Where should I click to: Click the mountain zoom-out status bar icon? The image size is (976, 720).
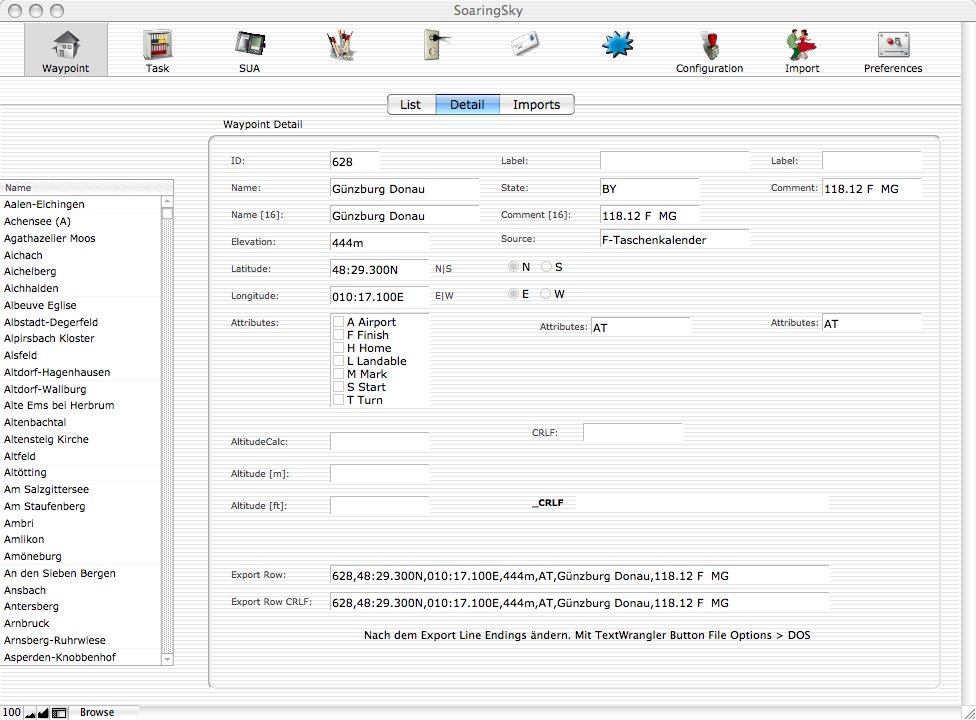click(x=30, y=713)
